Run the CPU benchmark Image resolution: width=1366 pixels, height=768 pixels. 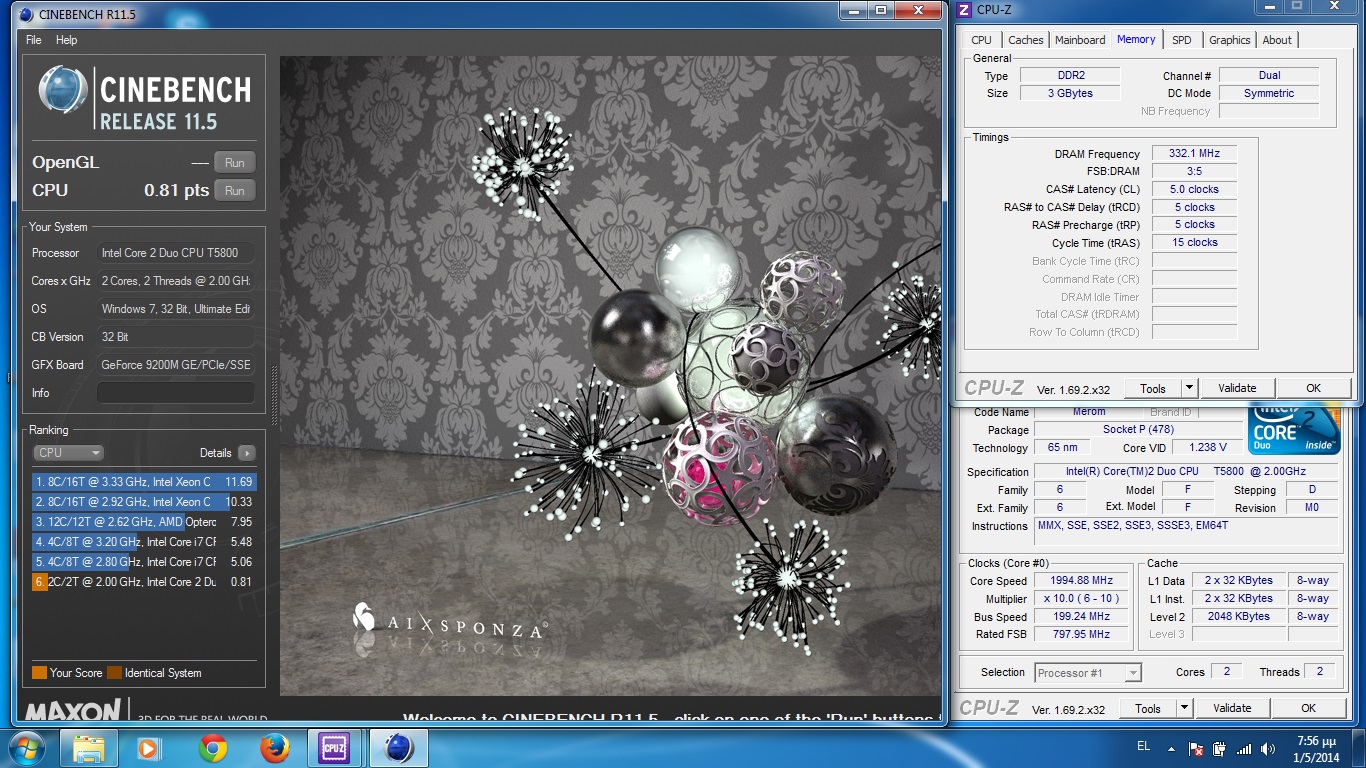pyautogui.click(x=235, y=190)
